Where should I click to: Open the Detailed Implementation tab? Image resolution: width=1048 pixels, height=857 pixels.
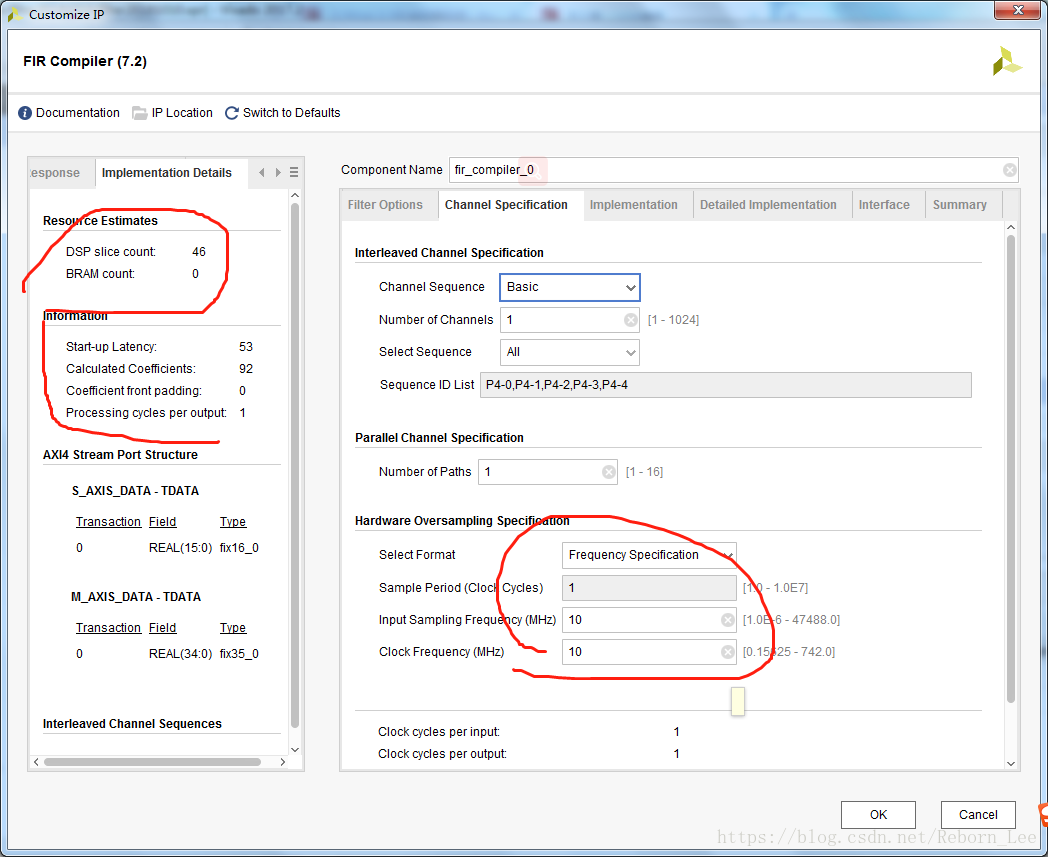pos(768,205)
